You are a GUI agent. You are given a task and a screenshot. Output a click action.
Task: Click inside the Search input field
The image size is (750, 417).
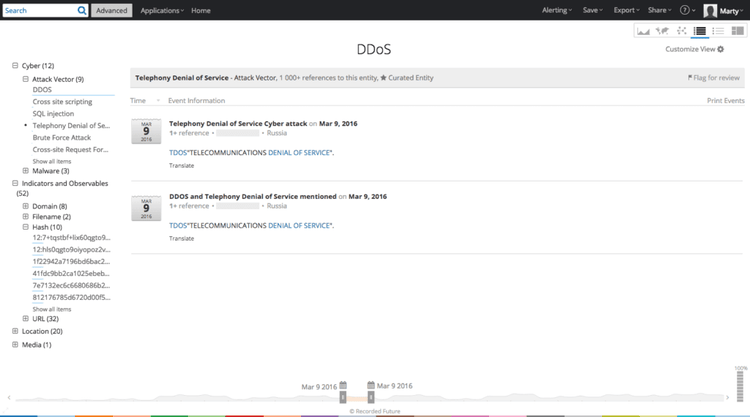click(38, 10)
